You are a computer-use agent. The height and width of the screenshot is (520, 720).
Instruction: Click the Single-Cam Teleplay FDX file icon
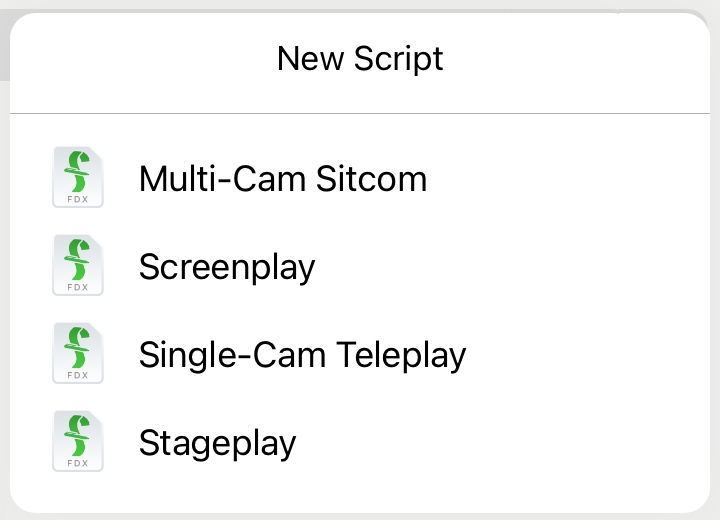[x=78, y=353]
